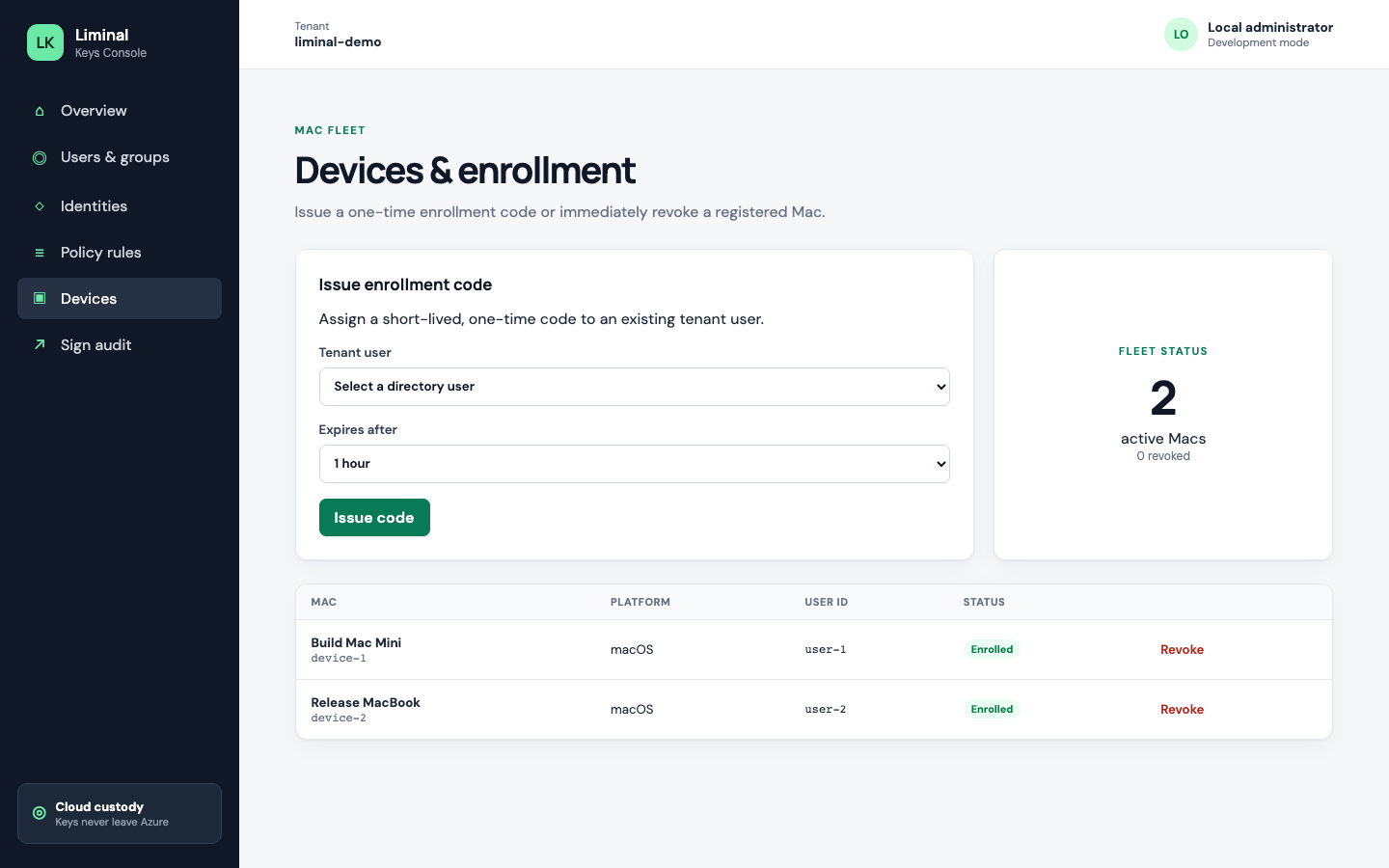The height and width of the screenshot is (868, 1389).
Task: Open the Tenant user dropdown
Action: [635, 387]
